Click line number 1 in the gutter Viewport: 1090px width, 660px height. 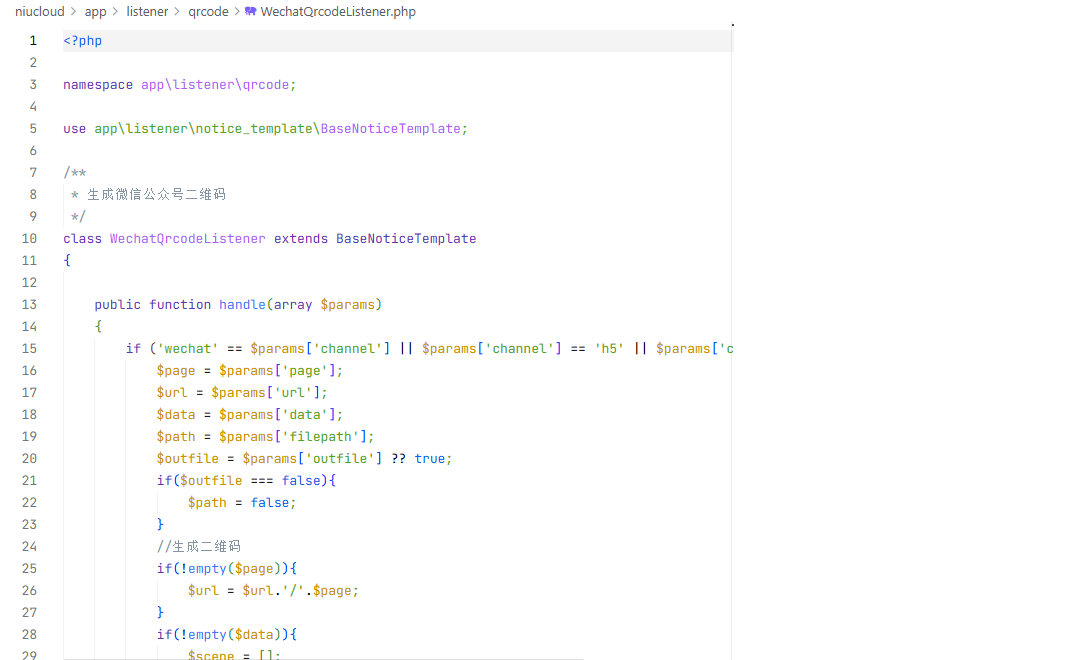point(33,41)
